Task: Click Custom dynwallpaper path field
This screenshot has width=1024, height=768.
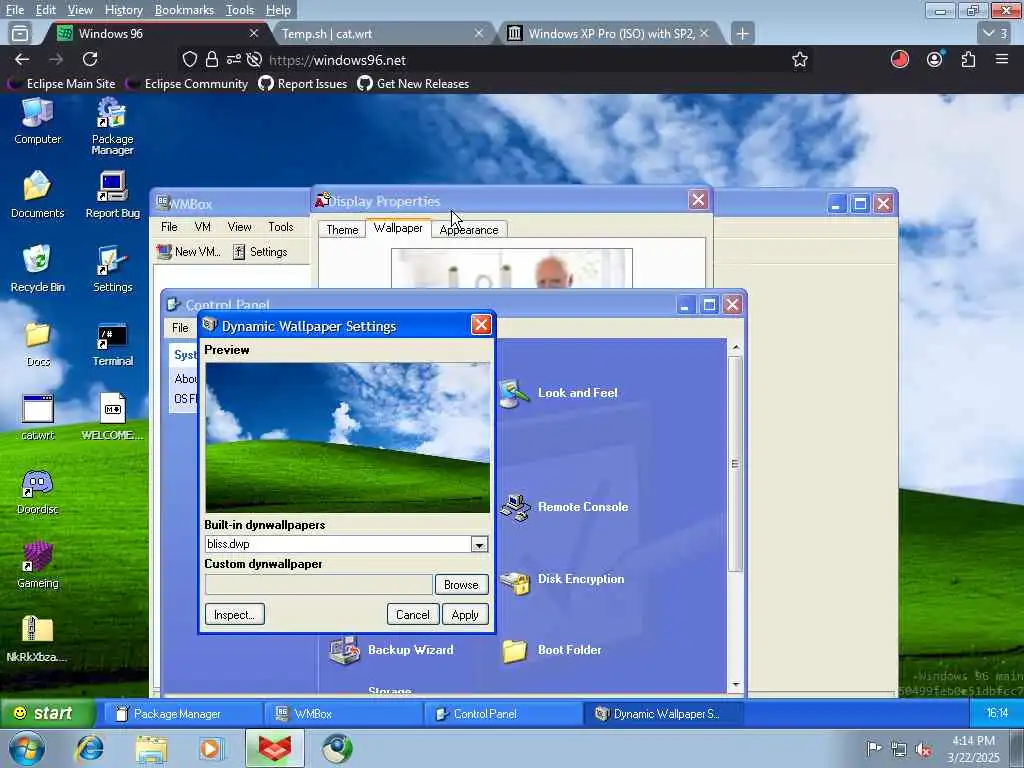Action: (x=319, y=585)
